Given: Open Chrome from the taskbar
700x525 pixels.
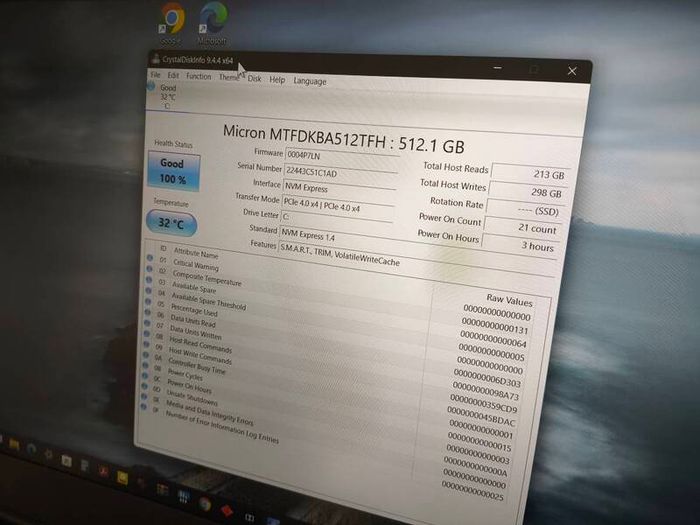Looking at the screenshot, I should pos(205,504).
